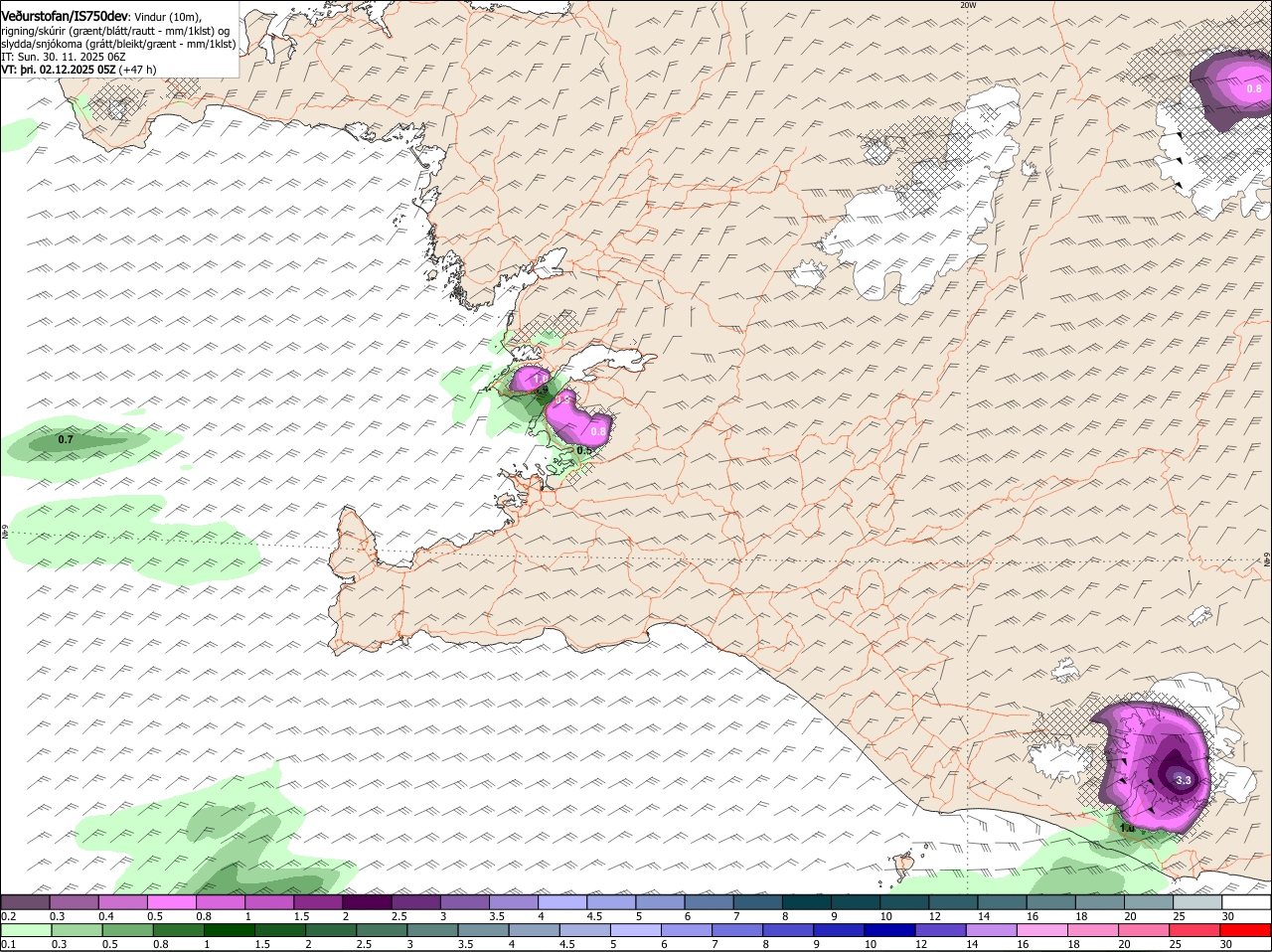Click the snow-scale swatch starting at 14
This screenshot has height=952, width=1272.
pos(1002,902)
